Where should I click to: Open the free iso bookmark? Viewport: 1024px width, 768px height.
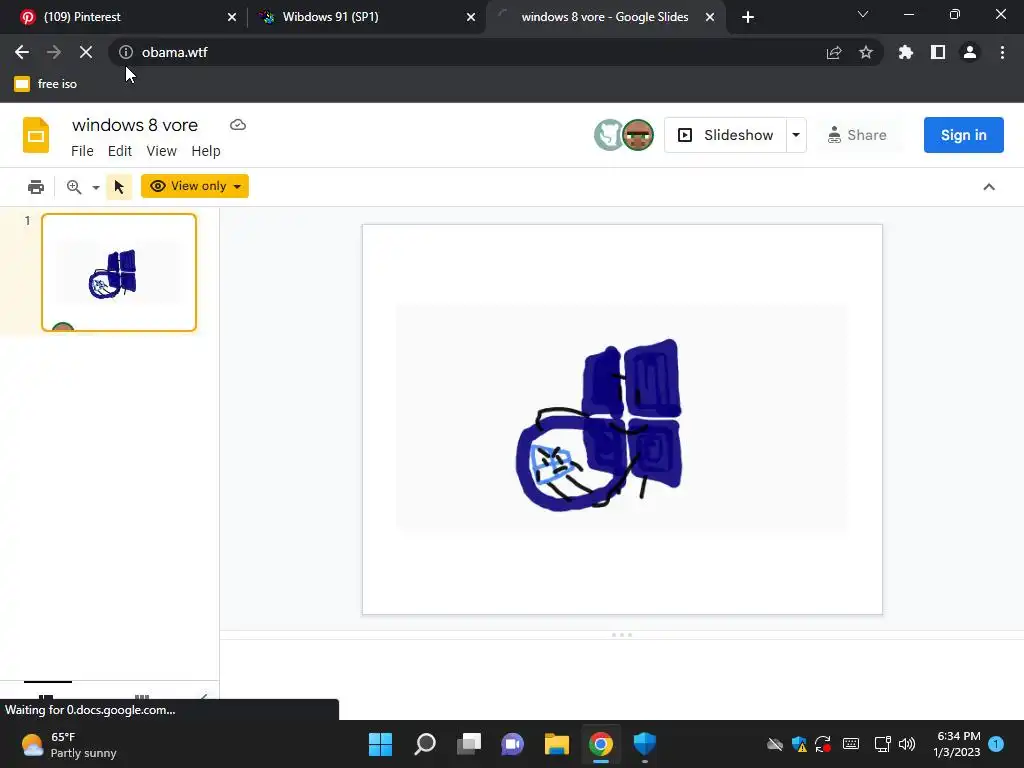pyautogui.click(x=46, y=84)
